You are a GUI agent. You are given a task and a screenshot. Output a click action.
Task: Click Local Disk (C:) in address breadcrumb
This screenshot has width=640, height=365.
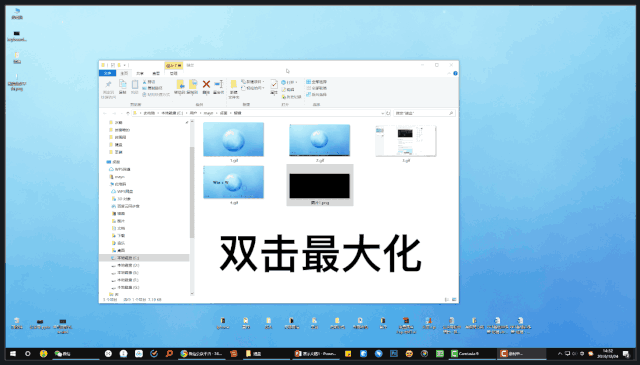(x=172, y=113)
